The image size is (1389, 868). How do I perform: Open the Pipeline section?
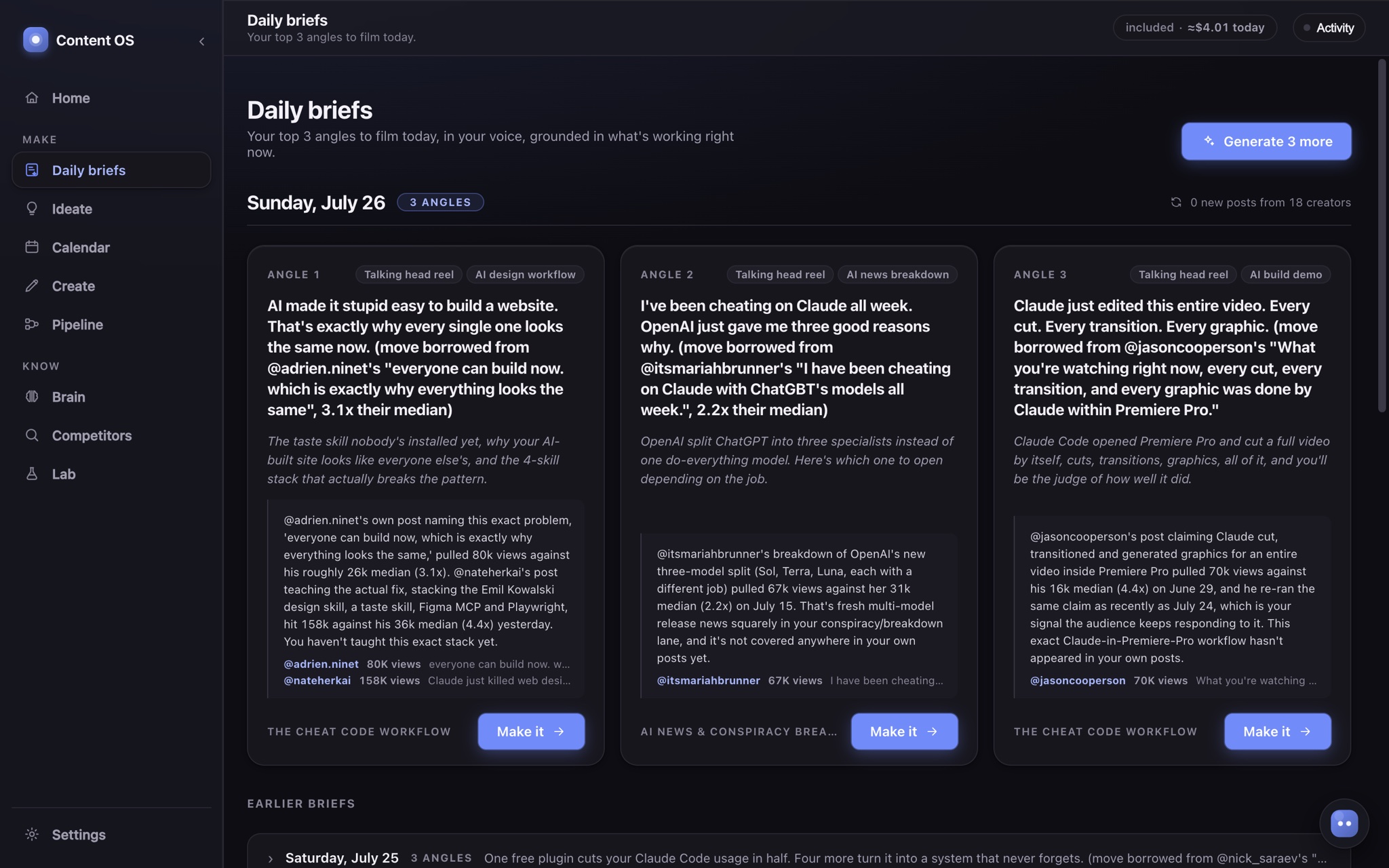coord(111,325)
